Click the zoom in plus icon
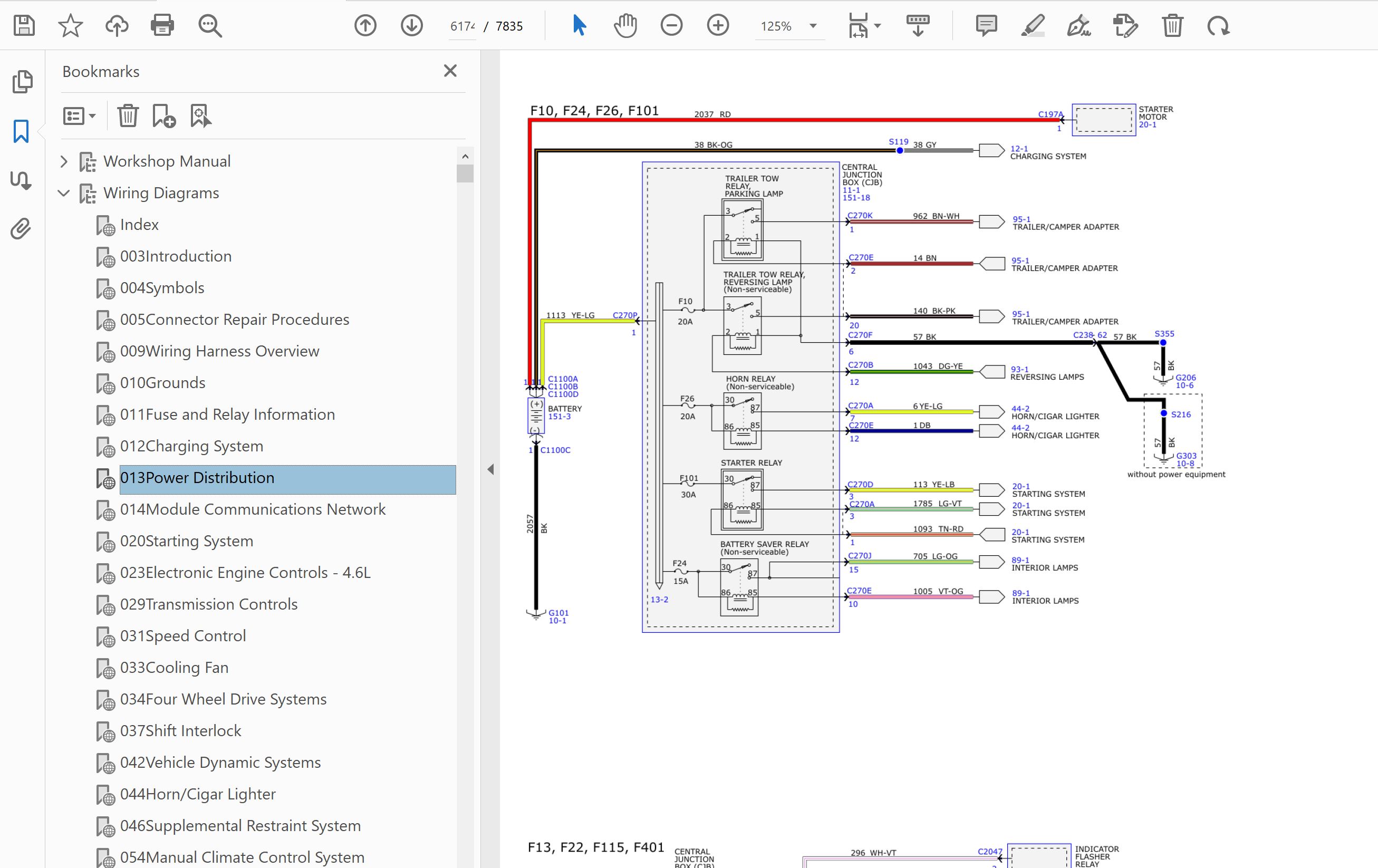 click(718, 26)
